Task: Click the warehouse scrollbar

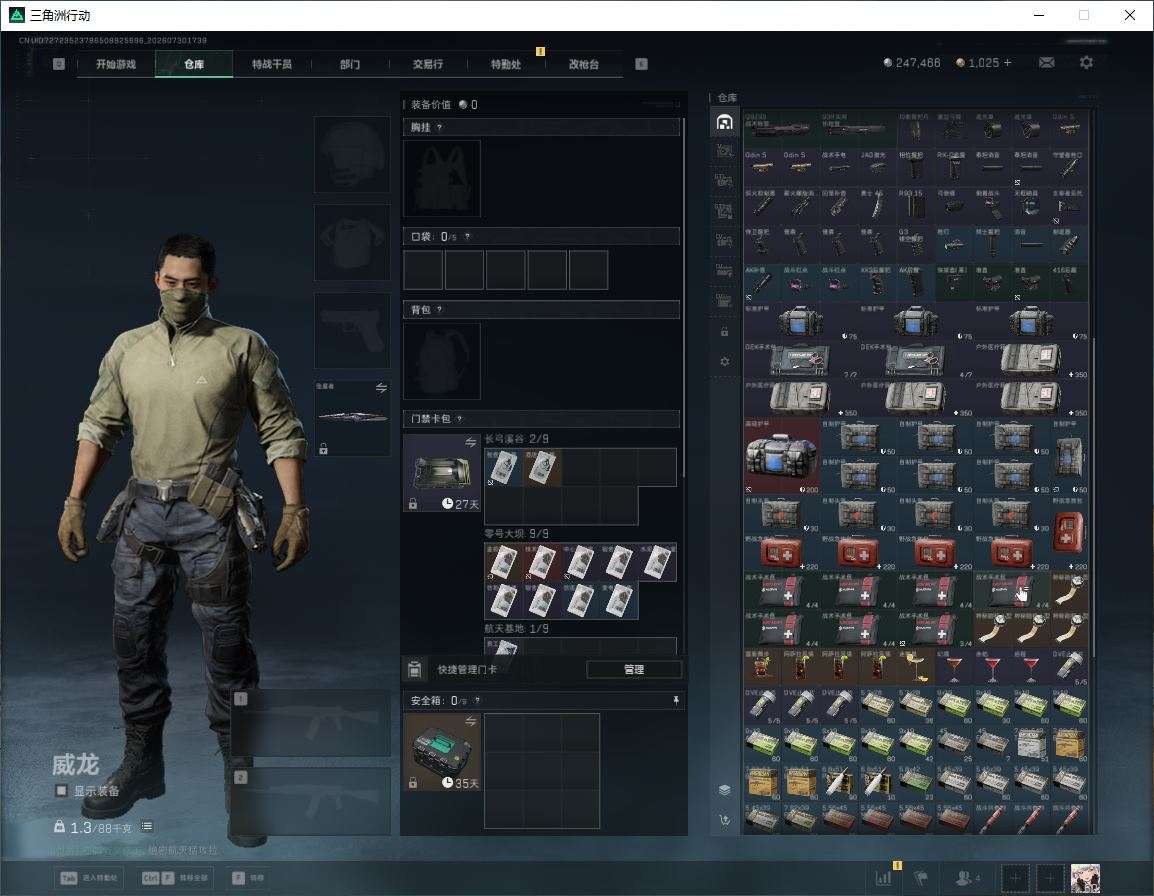Action: (1093, 497)
